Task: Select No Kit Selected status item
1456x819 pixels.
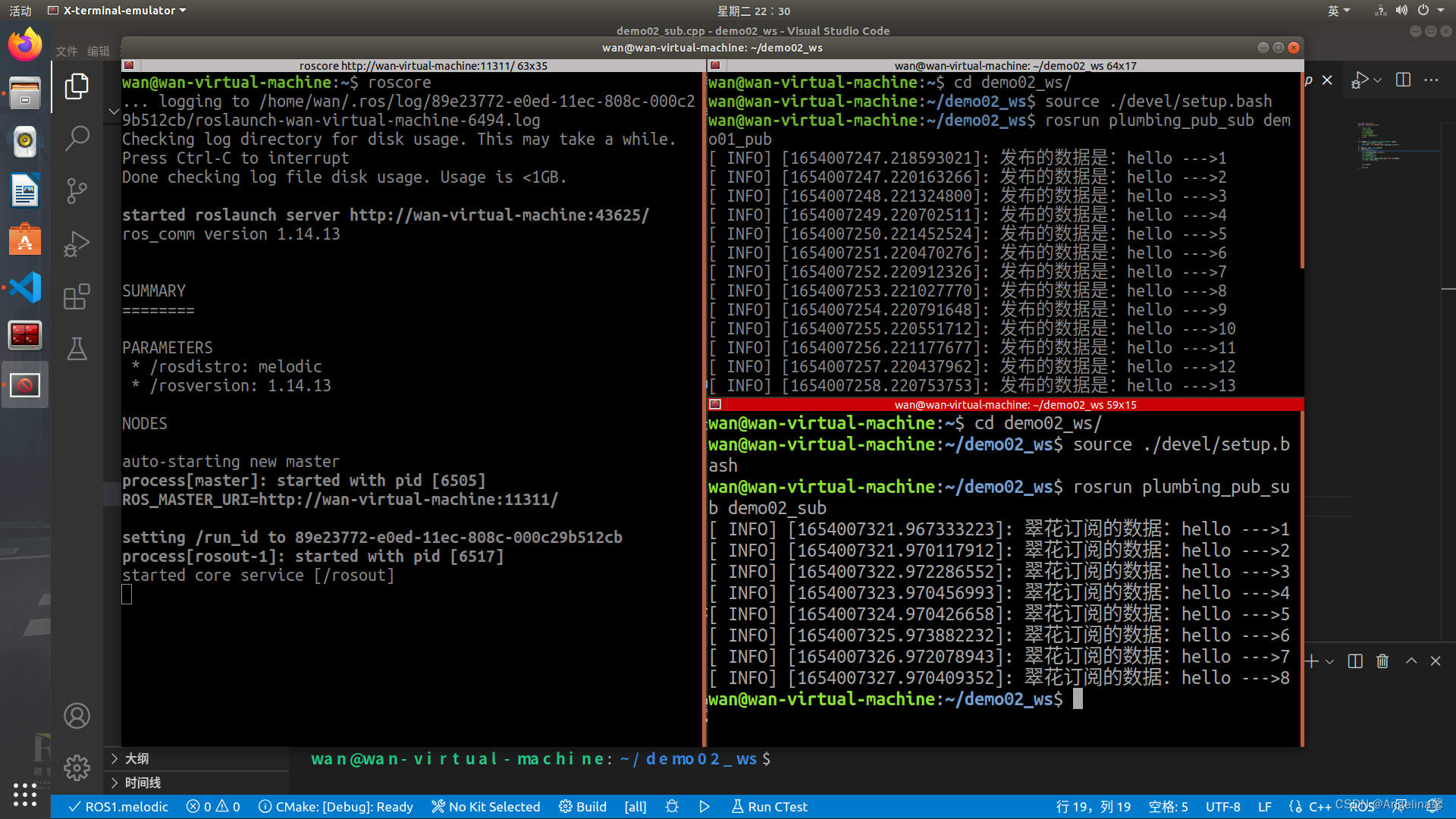Action: (x=485, y=807)
